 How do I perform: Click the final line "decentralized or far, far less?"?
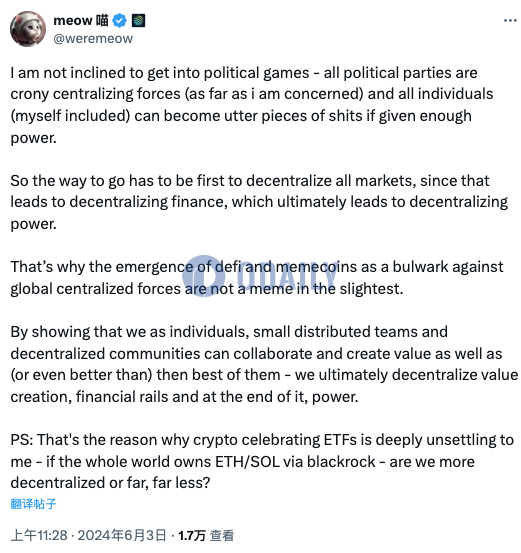tap(110, 482)
